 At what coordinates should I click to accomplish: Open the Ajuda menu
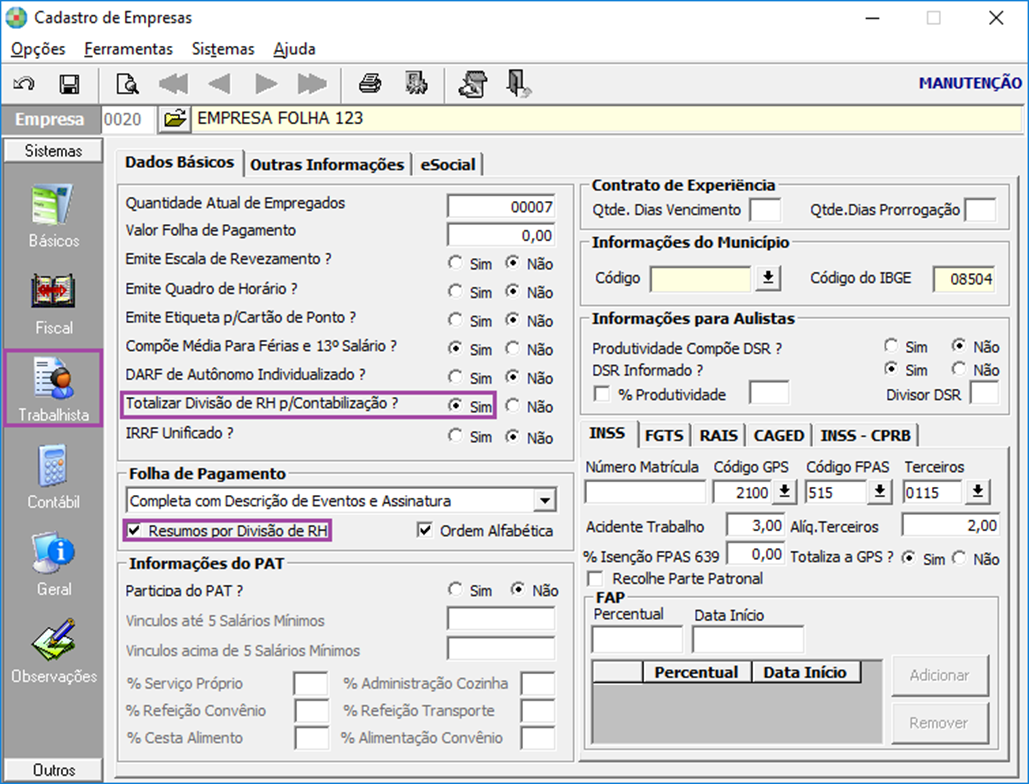pos(295,49)
